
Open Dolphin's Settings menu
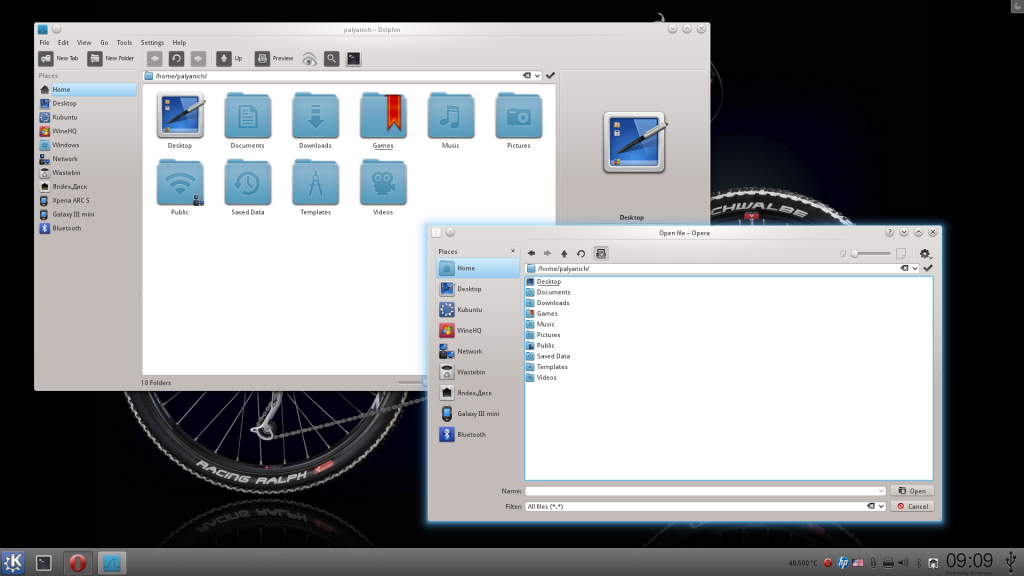pyautogui.click(x=152, y=42)
